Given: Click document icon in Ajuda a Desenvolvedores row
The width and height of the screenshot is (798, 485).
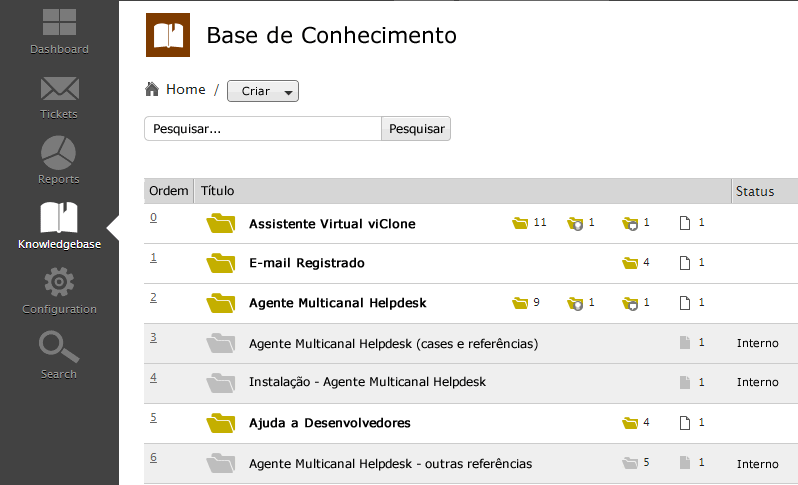Looking at the screenshot, I should 685,423.
